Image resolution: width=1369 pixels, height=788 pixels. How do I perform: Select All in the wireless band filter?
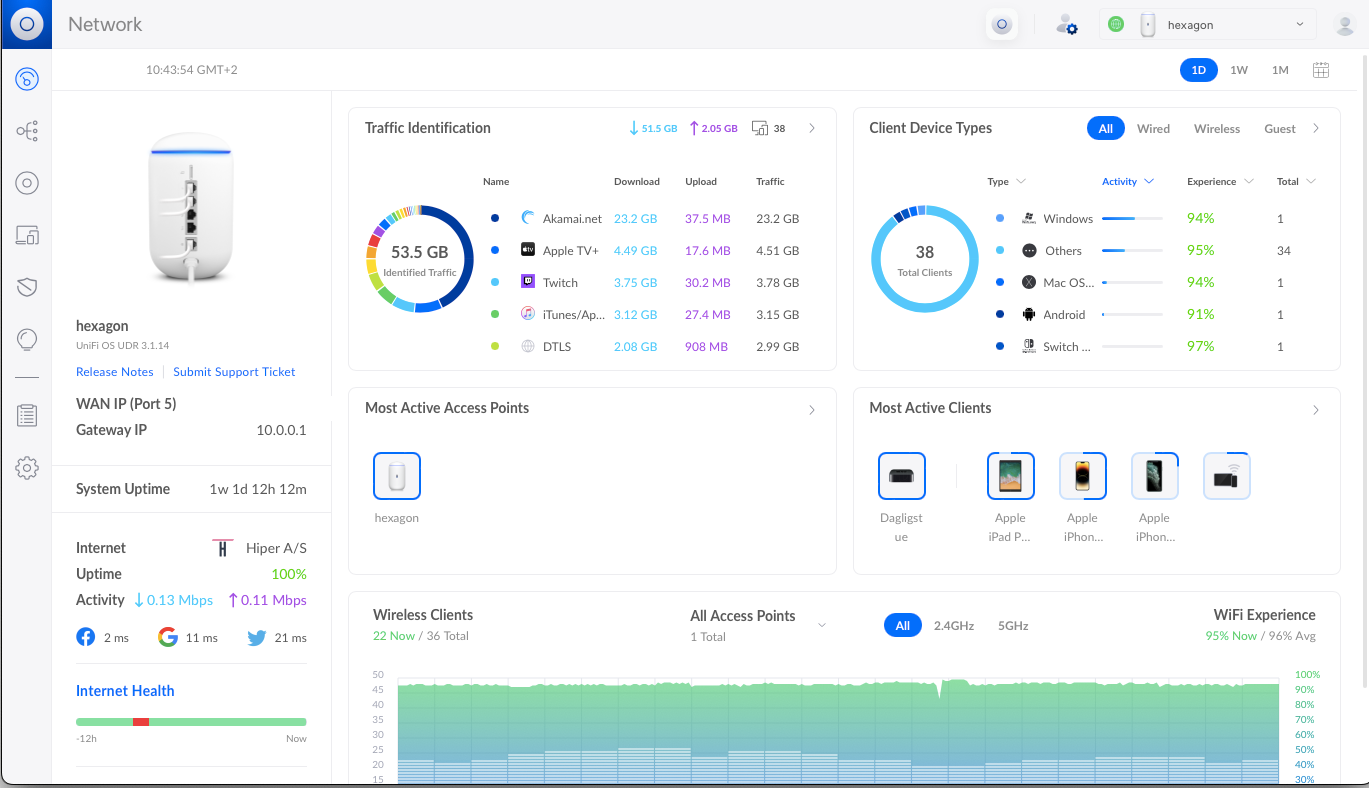(x=903, y=625)
